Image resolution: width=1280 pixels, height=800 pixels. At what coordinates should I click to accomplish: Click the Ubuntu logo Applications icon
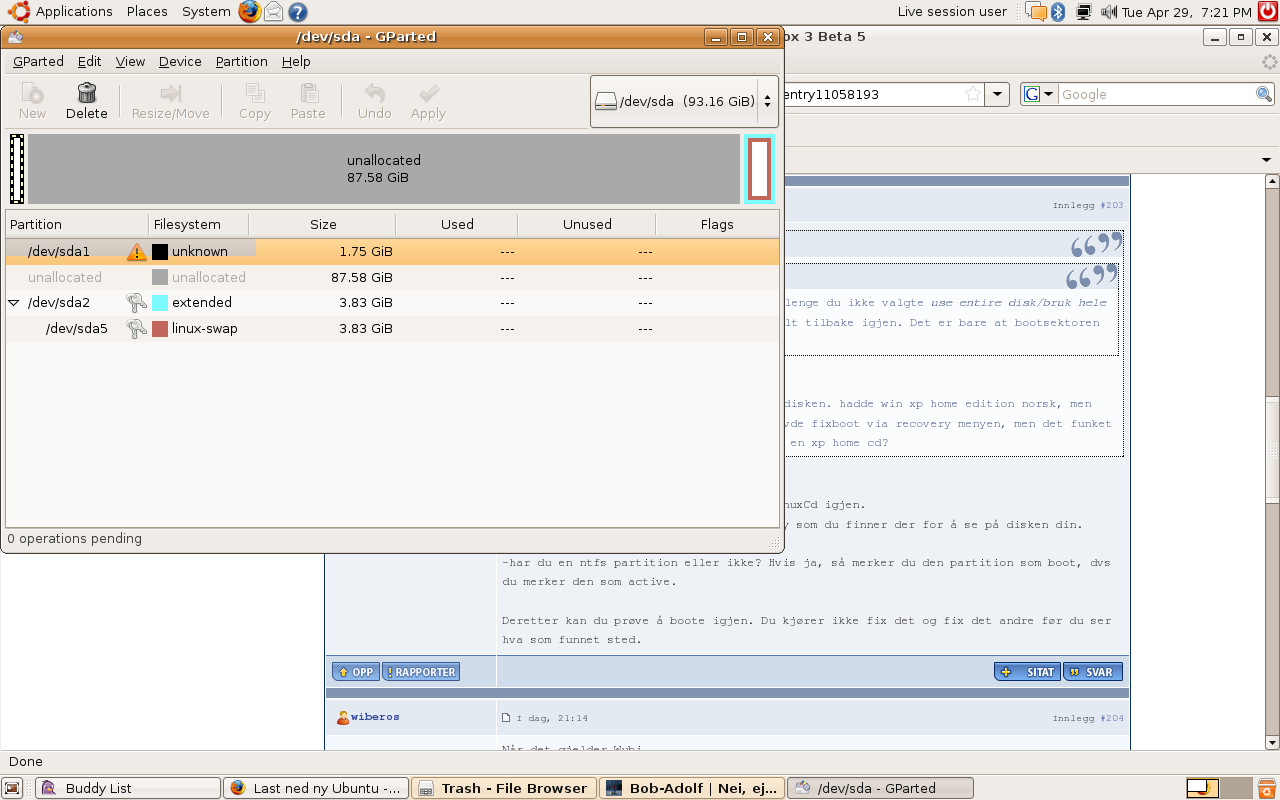click(19, 12)
